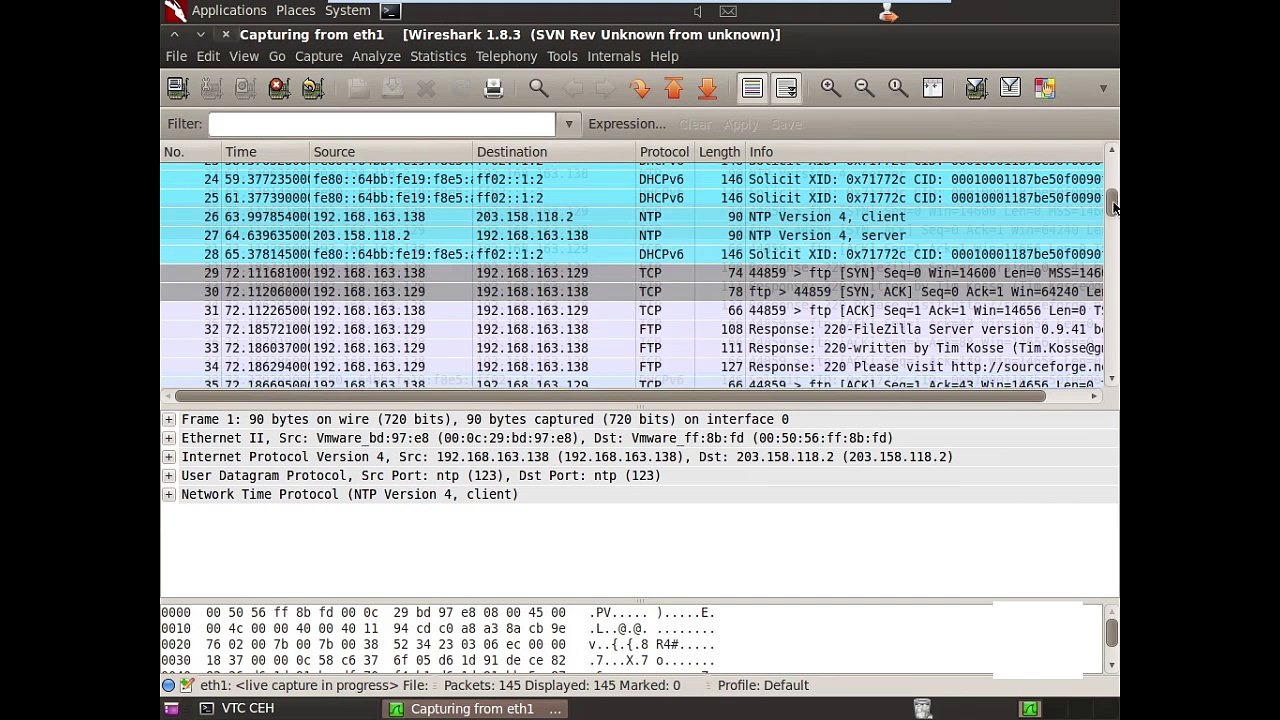Toggle auto scroll during live capture
This screenshot has height=720, width=1280.
pos(786,88)
